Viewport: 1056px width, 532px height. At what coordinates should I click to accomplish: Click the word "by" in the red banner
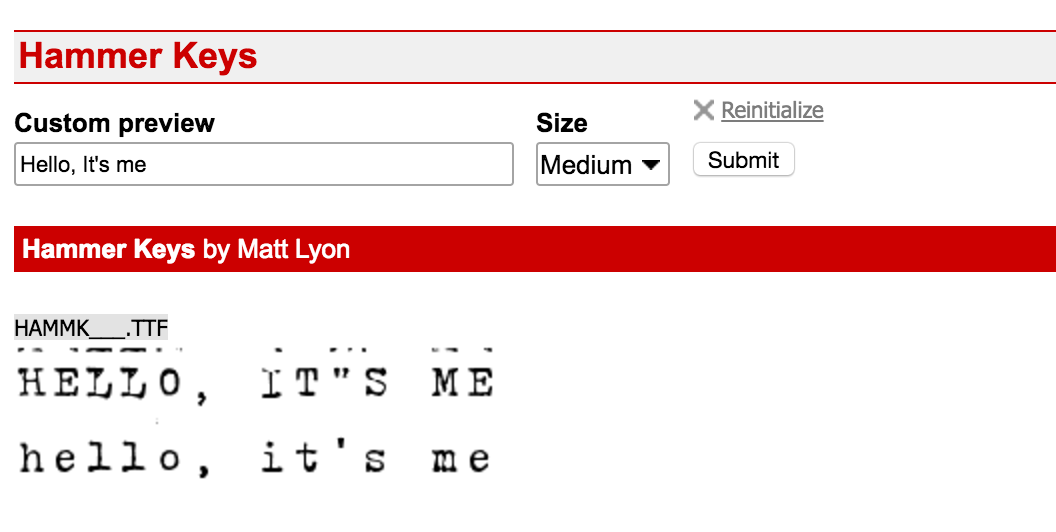[216, 249]
